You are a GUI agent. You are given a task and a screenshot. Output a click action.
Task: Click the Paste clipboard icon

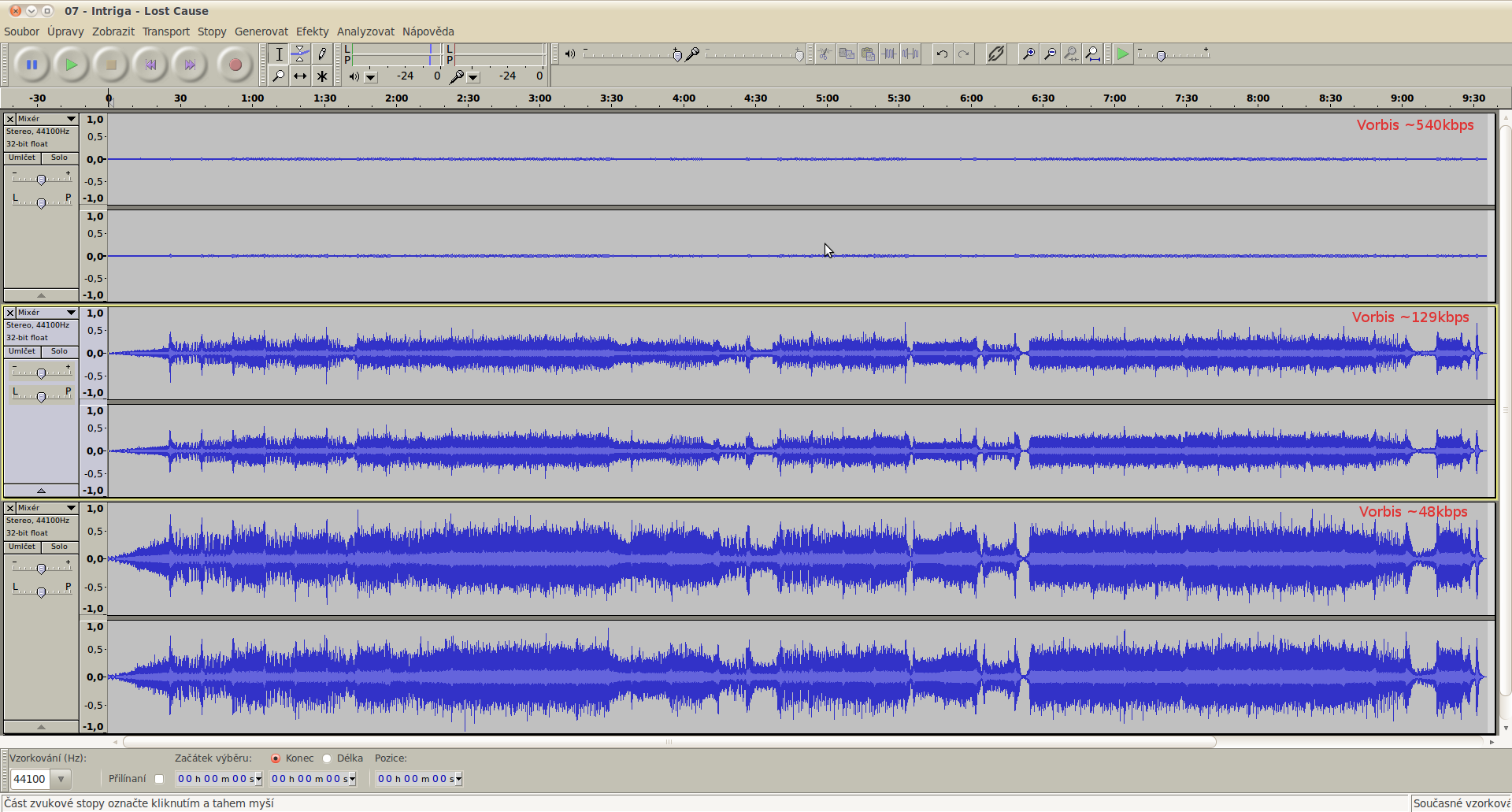[x=868, y=54]
